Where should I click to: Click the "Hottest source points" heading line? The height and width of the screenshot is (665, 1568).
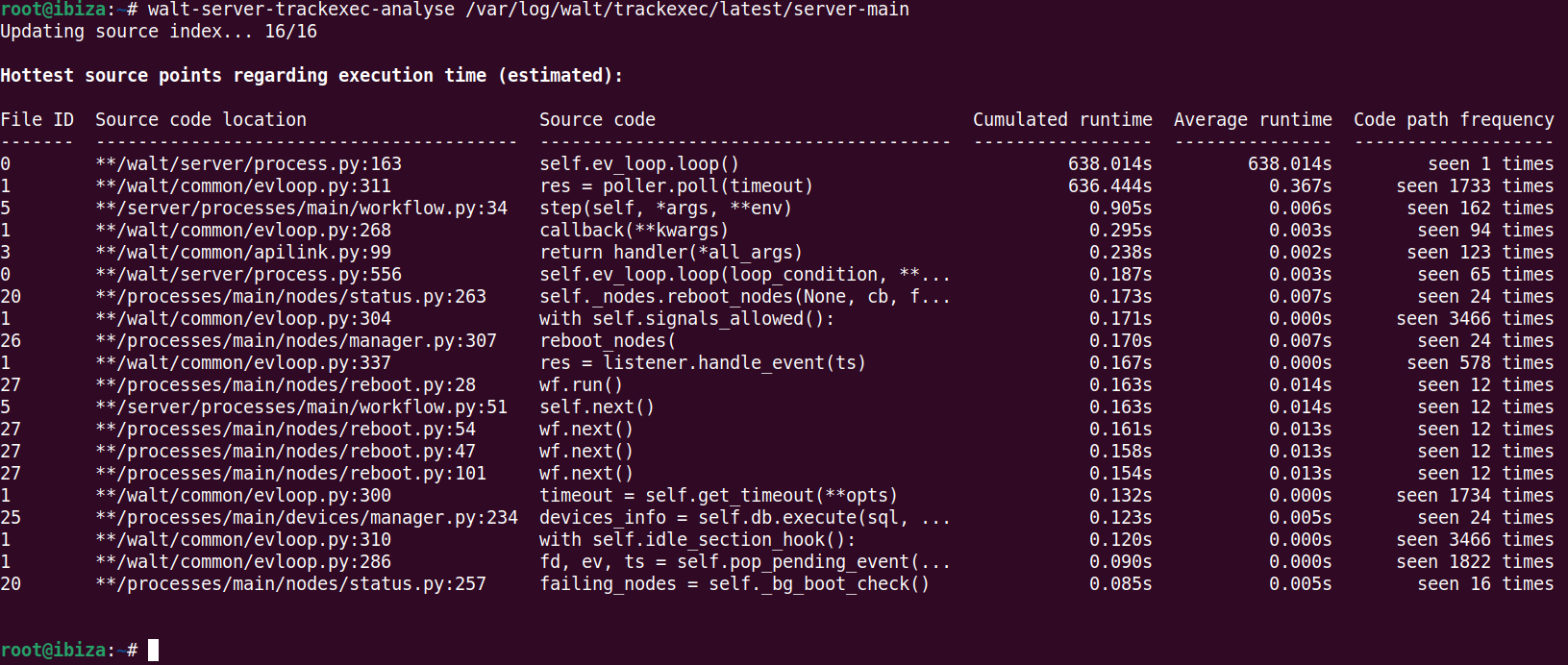(x=311, y=76)
